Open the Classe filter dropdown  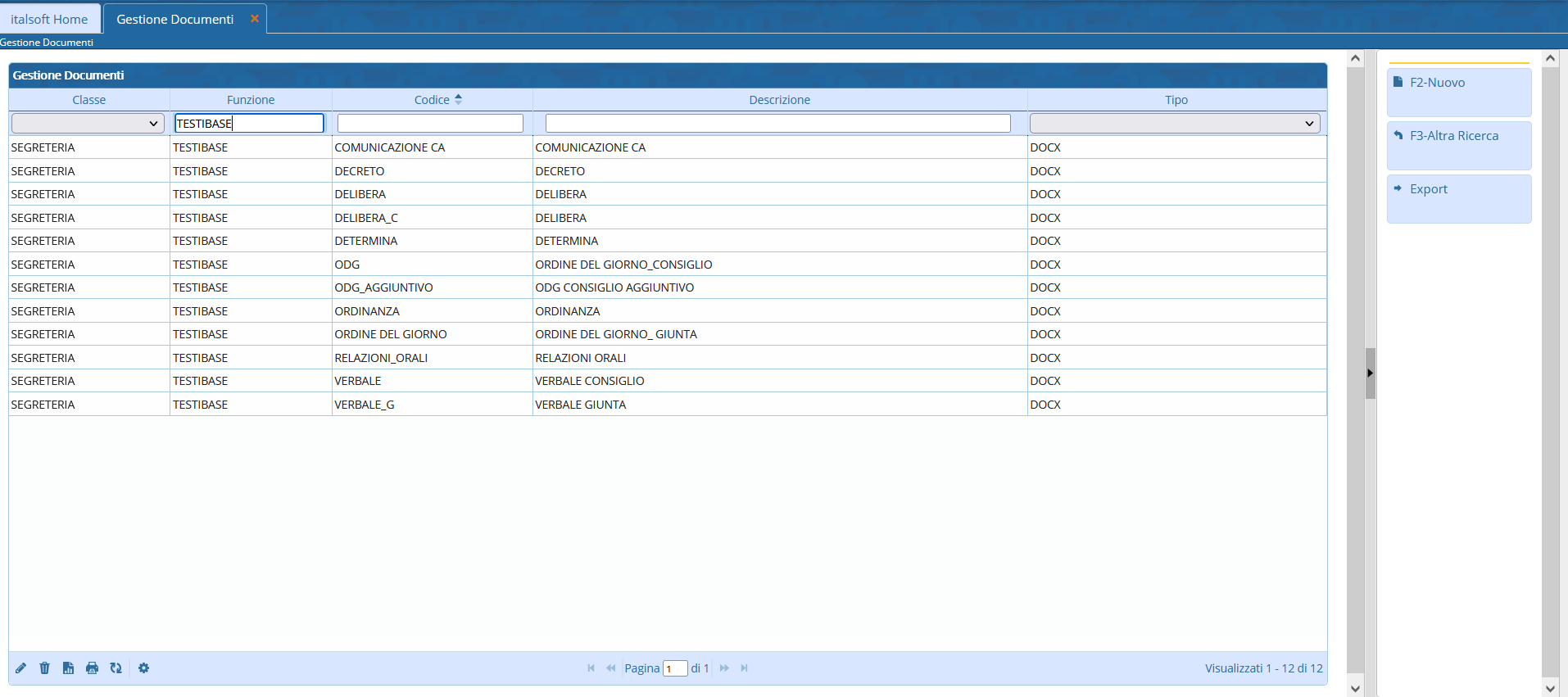tap(88, 124)
